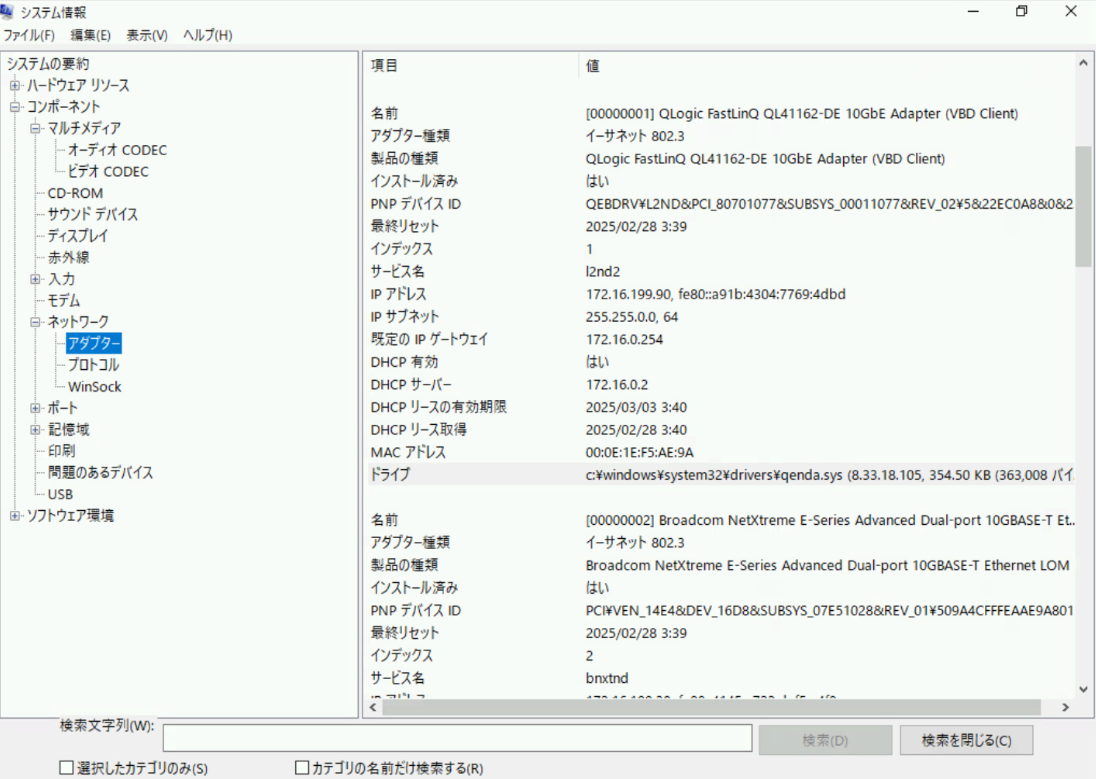
Task: Click the サービス名 value l2nd2
Action: pos(603,271)
